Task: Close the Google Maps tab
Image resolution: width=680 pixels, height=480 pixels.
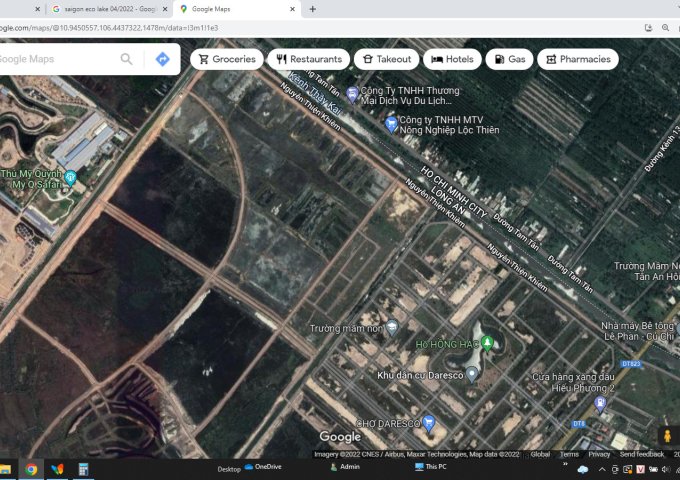Action: 292,9
